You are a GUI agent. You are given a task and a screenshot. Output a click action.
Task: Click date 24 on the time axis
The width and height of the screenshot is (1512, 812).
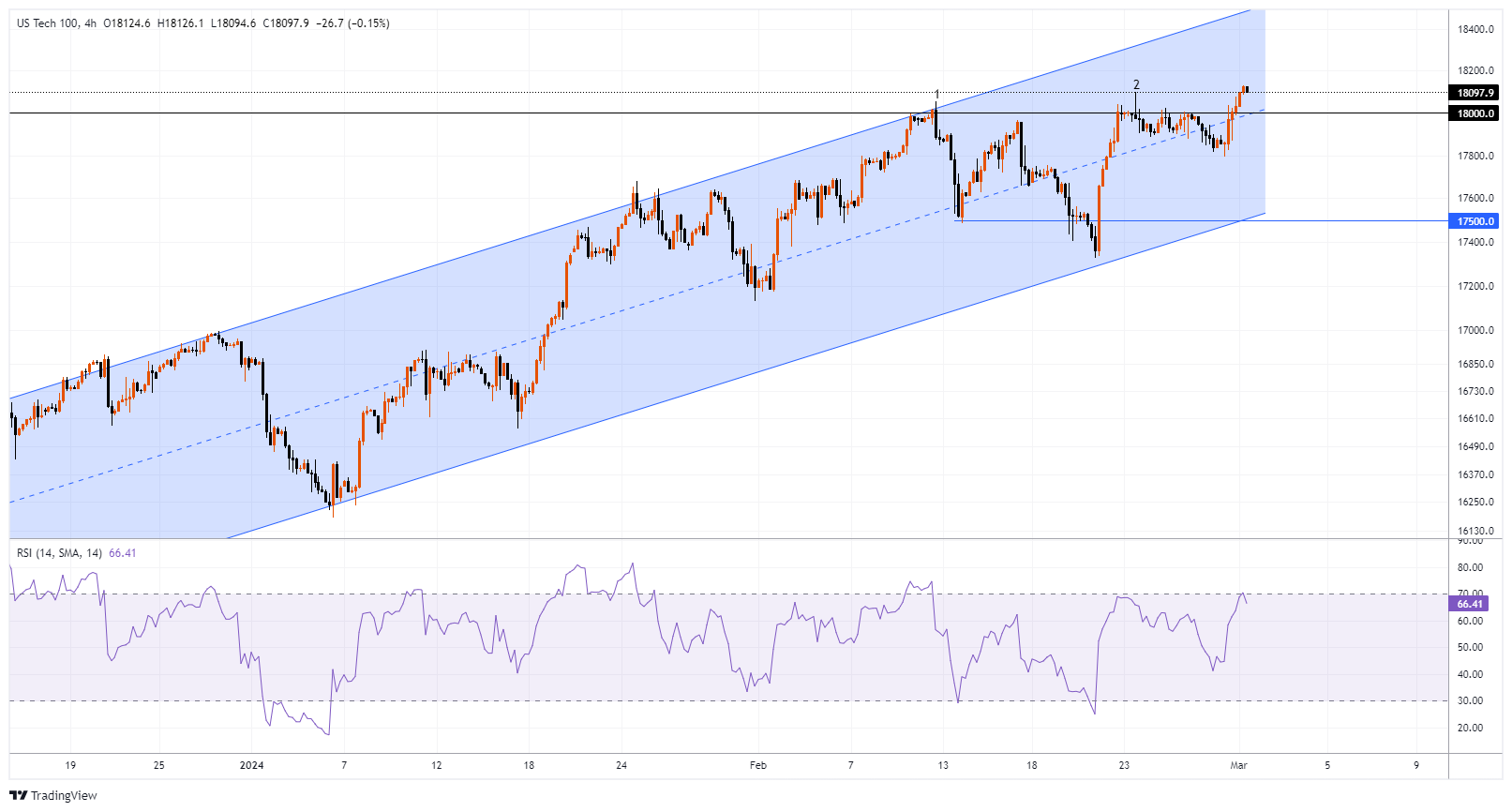621,765
